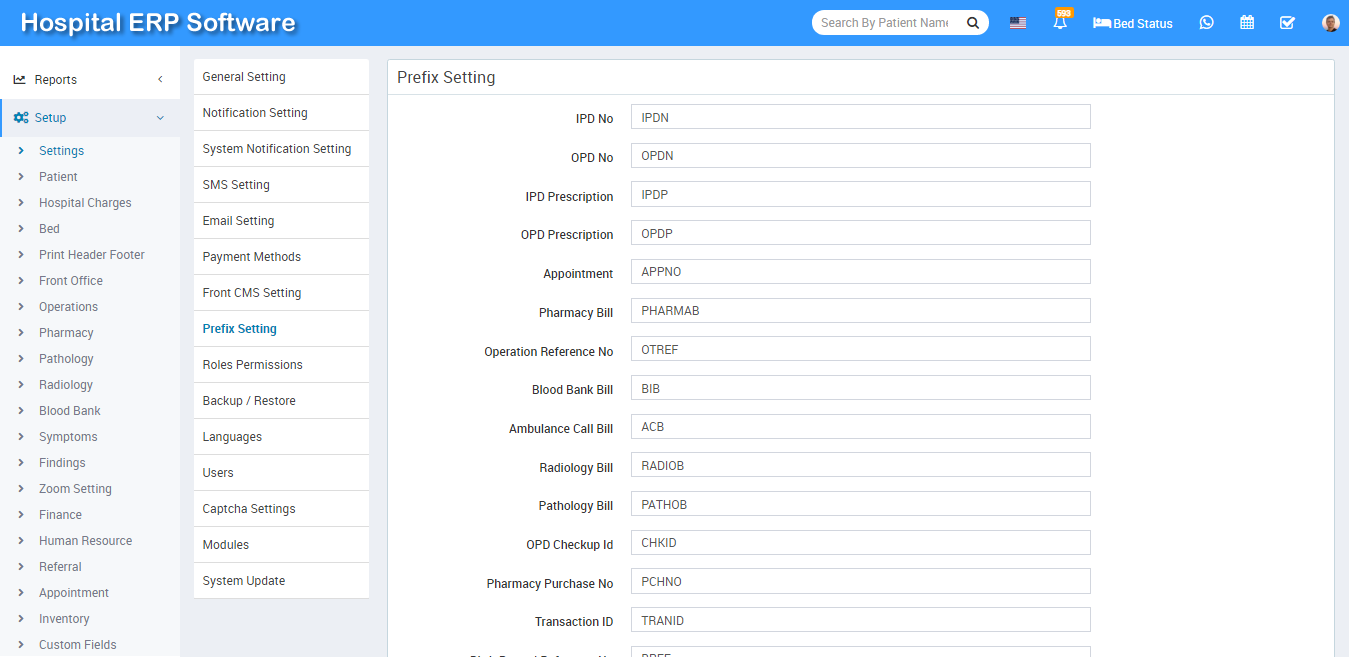Image resolution: width=1349 pixels, height=657 pixels.
Task: Open the Human Resource sidebar link
Action: 85,541
